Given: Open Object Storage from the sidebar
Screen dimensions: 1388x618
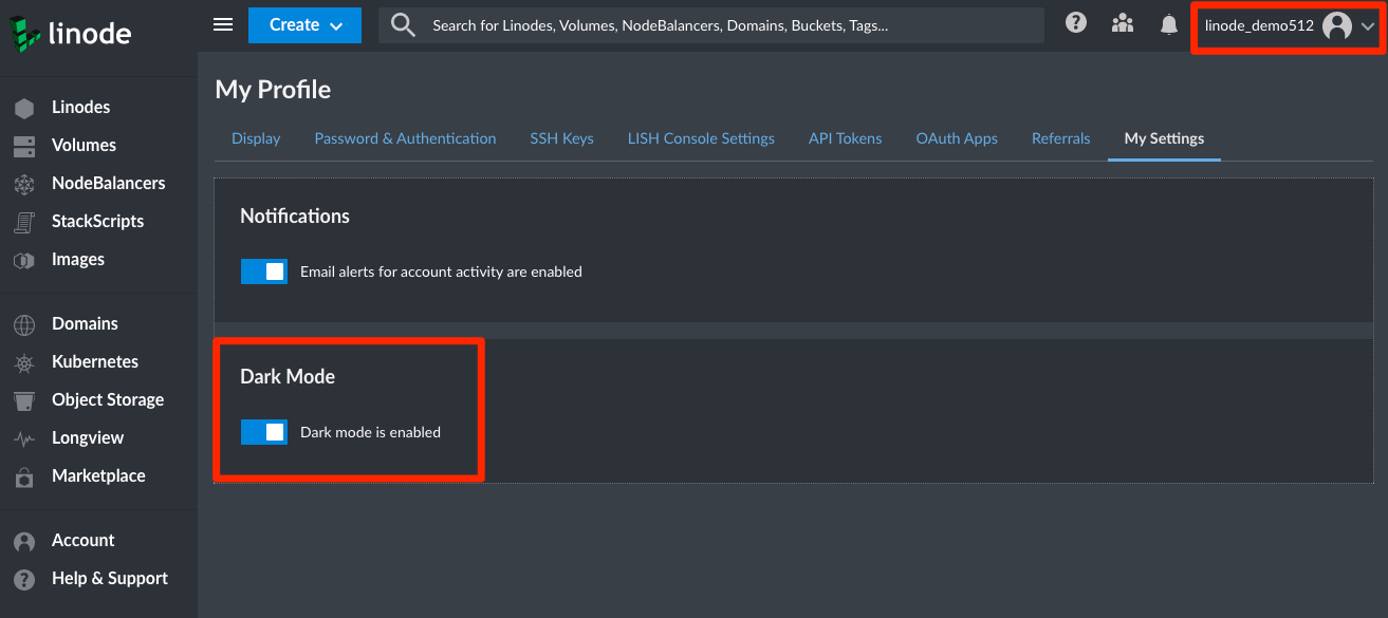Looking at the screenshot, I should click(x=107, y=399).
